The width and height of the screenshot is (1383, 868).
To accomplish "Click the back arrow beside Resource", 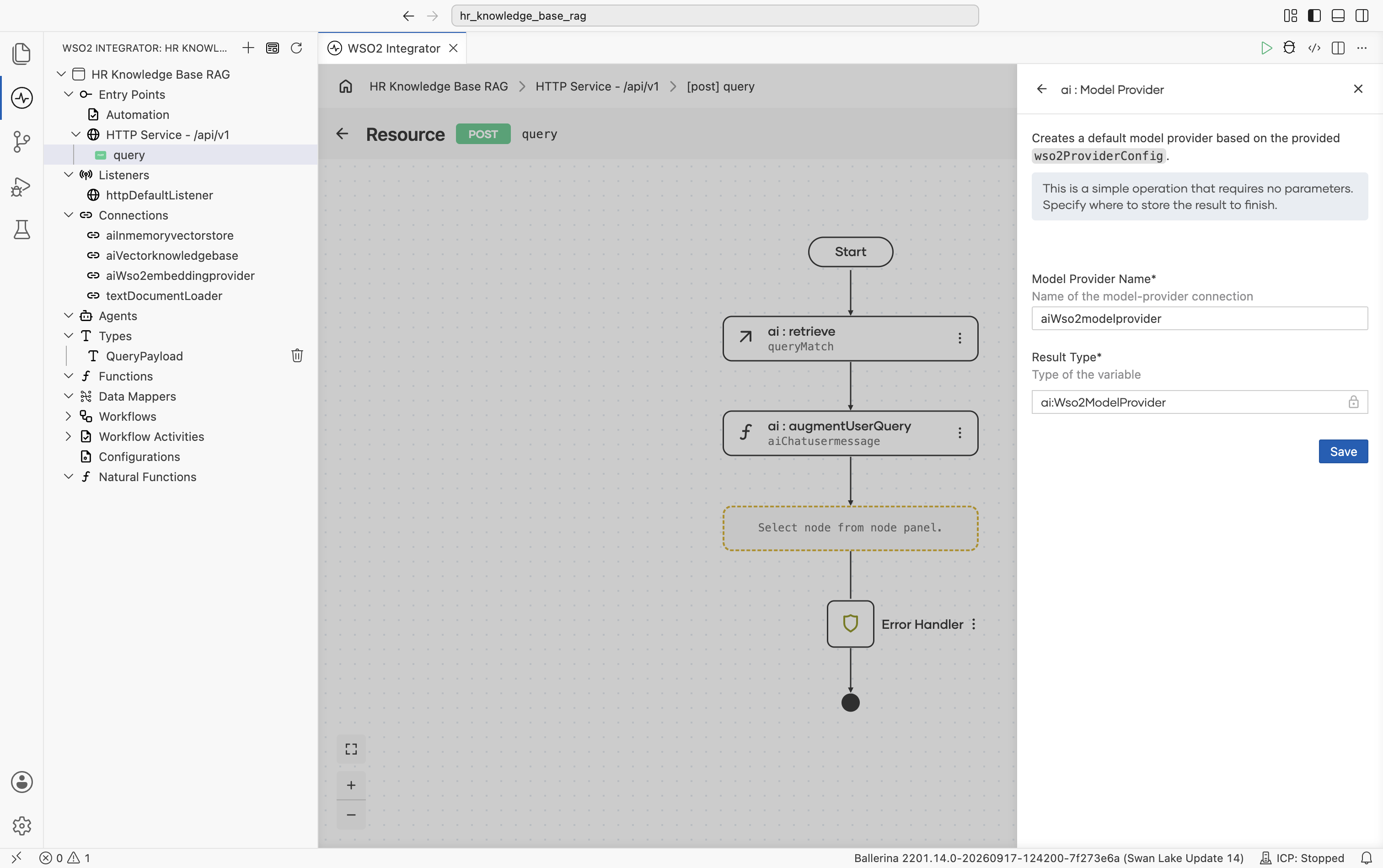I will click(342, 134).
